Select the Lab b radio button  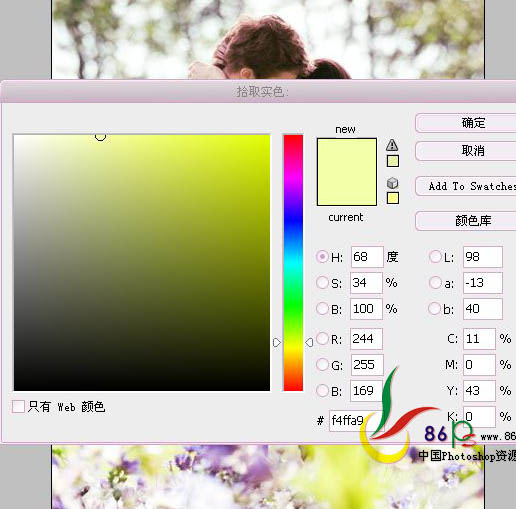(435, 309)
